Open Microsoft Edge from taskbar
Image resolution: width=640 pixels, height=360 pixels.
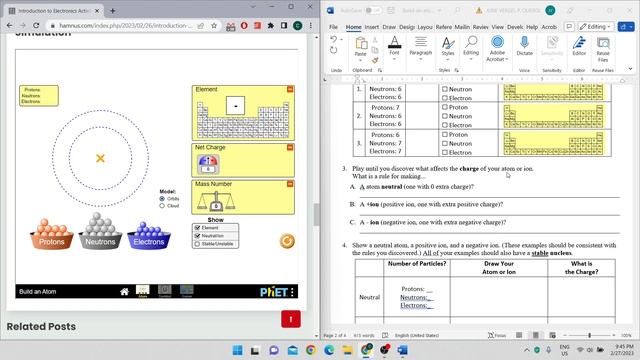click(329, 350)
